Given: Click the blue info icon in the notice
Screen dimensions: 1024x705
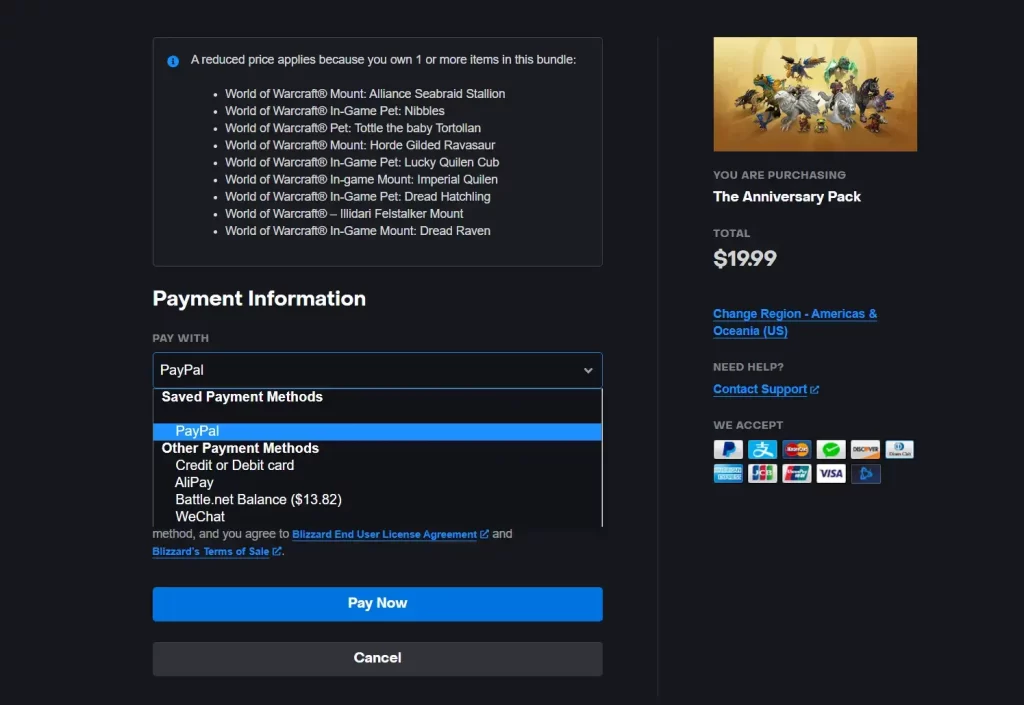Looking at the screenshot, I should click(x=173, y=61).
